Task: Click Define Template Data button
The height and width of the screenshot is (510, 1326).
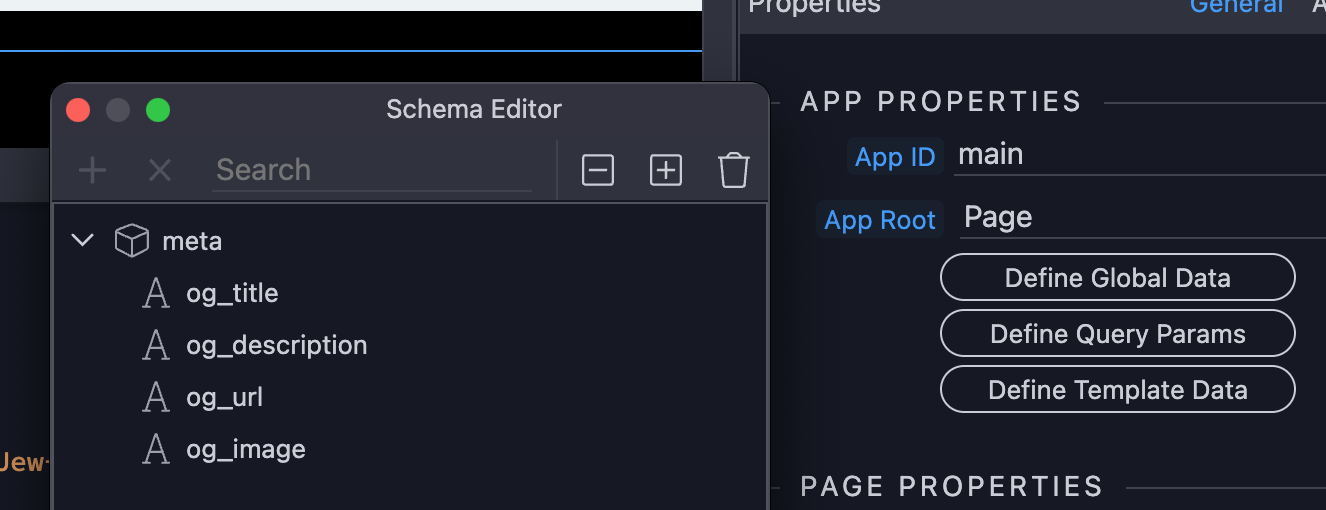Action: click(x=1117, y=390)
